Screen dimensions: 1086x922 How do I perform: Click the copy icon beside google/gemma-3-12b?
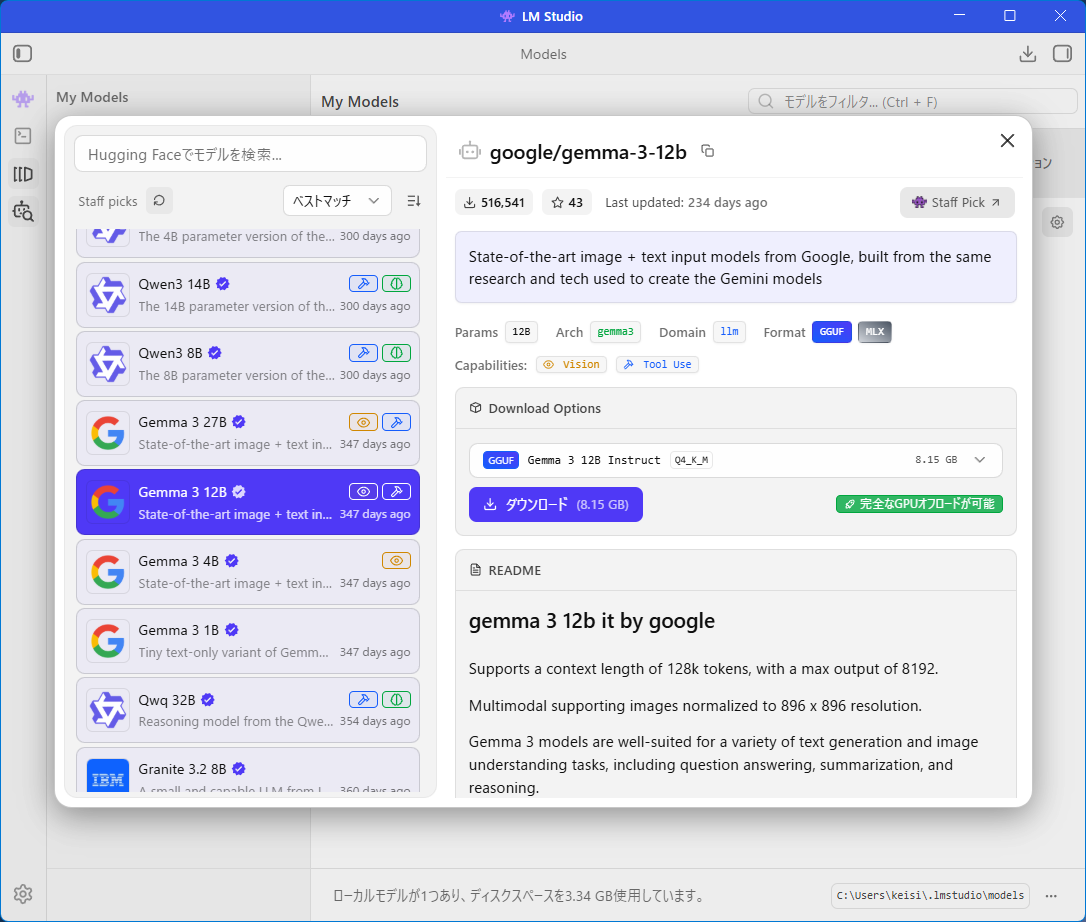[708, 151]
